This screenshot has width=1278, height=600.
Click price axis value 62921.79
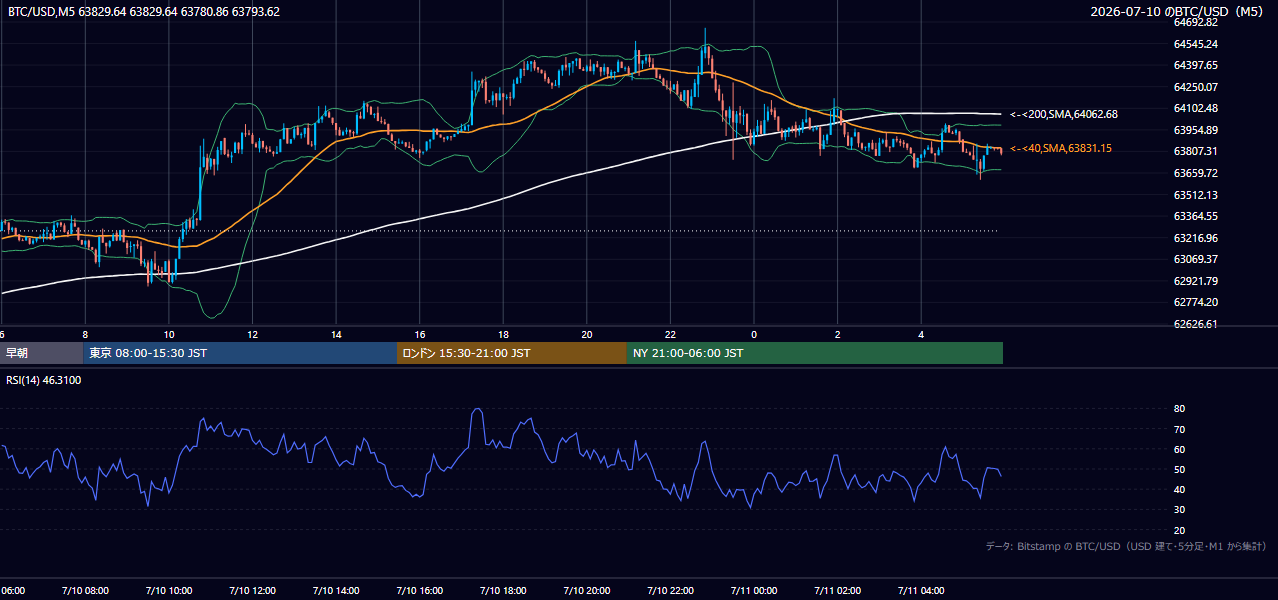point(1195,281)
